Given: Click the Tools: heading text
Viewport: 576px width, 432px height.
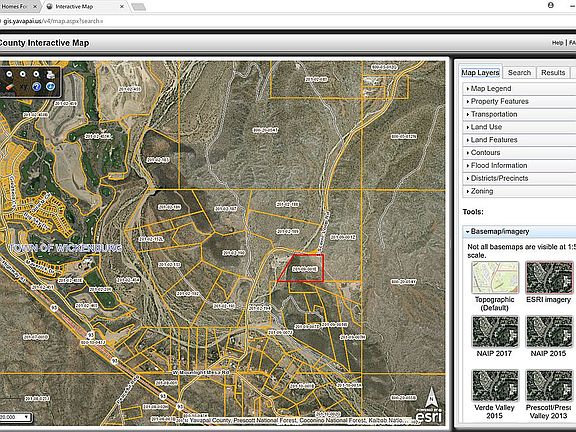Looking at the screenshot, I should 473,212.
